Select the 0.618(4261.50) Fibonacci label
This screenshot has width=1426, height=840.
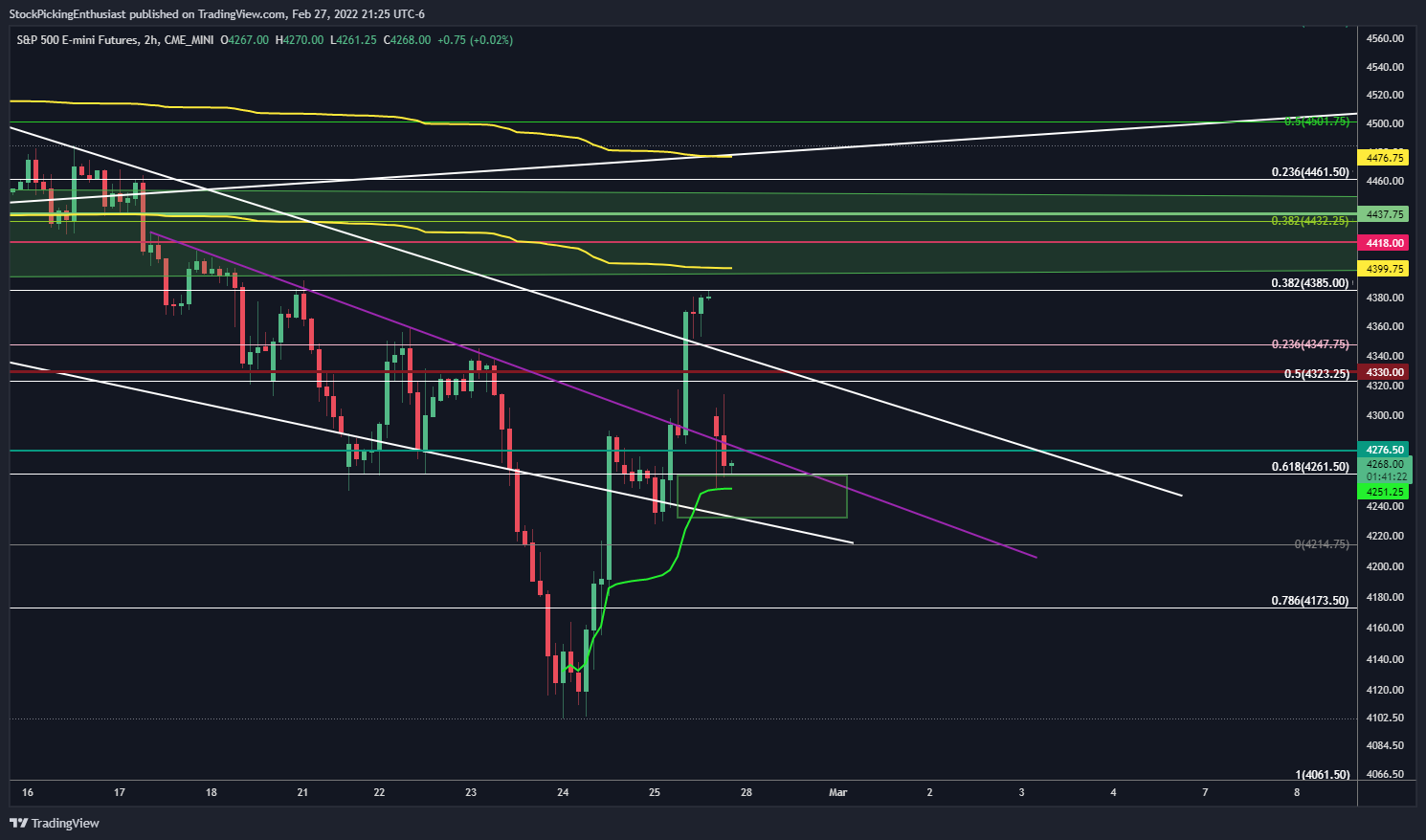1310,467
